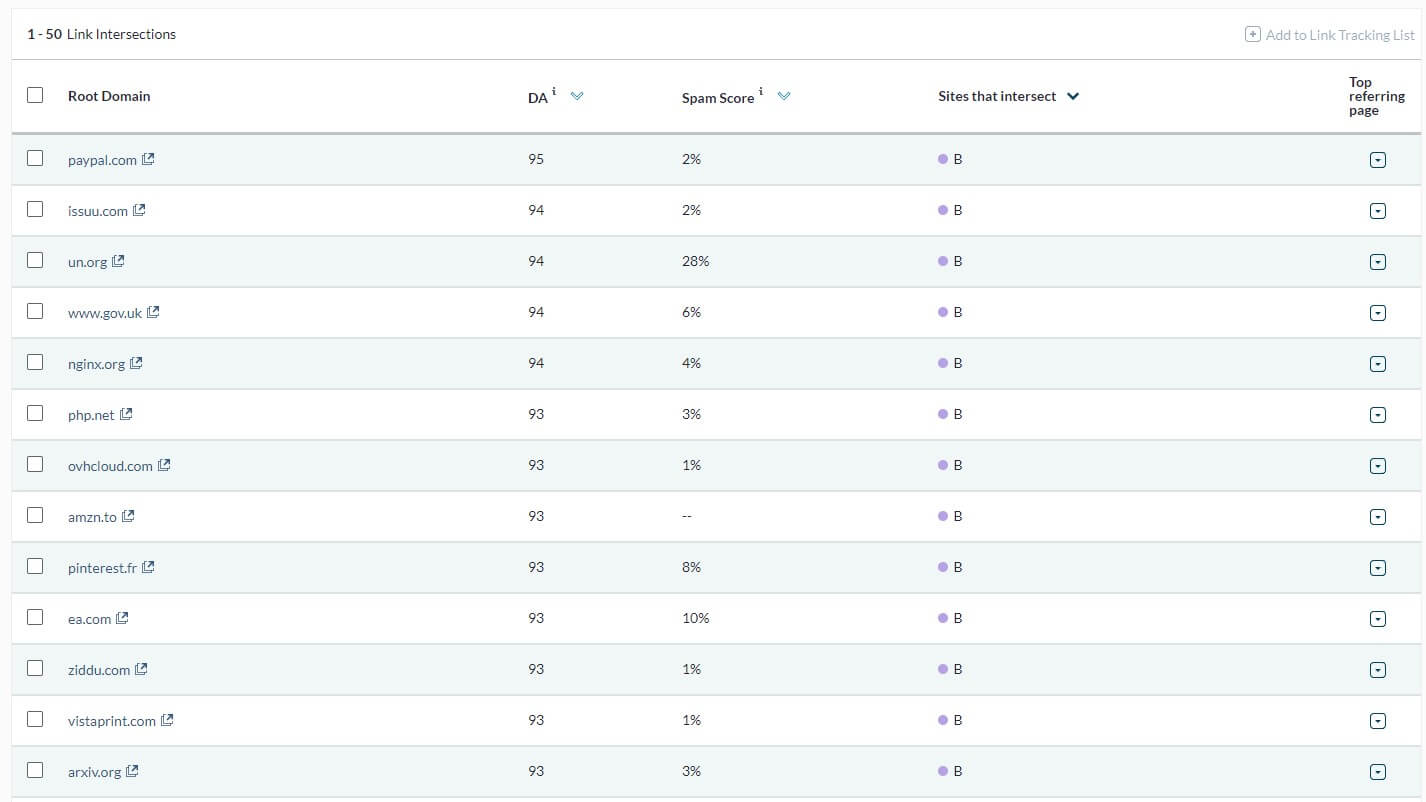
Task: Open the un.org domain link
Action: pos(88,261)
